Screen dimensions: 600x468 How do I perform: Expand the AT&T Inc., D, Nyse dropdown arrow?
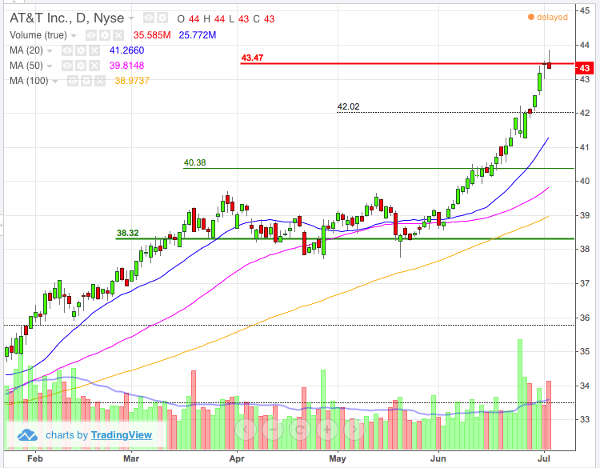pyautogui.click(x=131, y=18)
